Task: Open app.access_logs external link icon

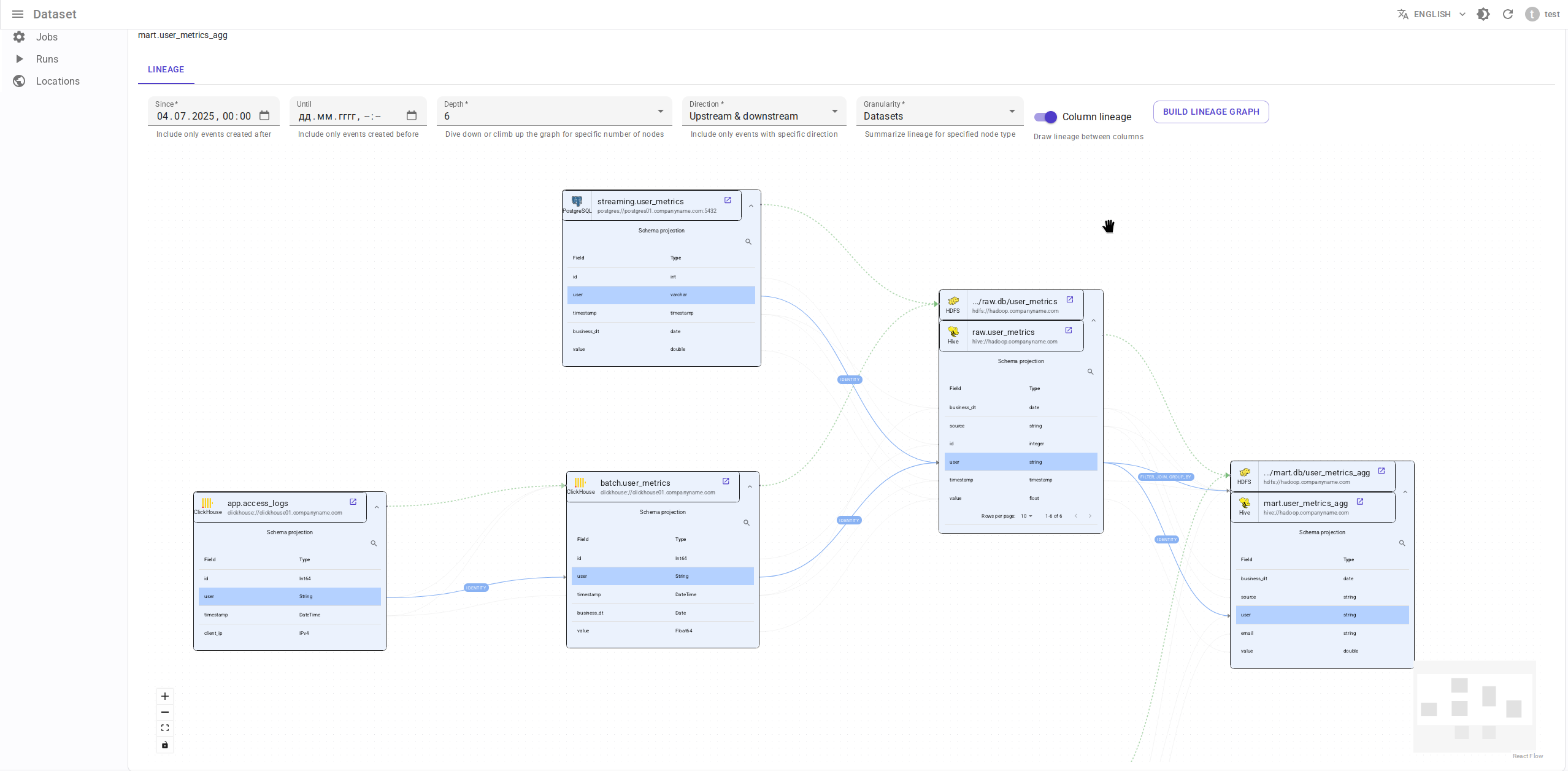Action: pos(353,502)
